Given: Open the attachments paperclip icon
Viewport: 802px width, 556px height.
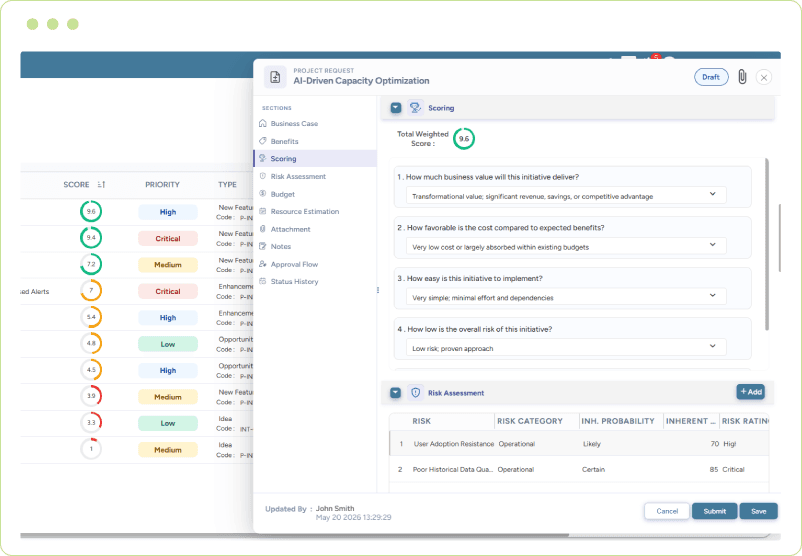Looking at the screenshot, I should (x=742, y=77).
